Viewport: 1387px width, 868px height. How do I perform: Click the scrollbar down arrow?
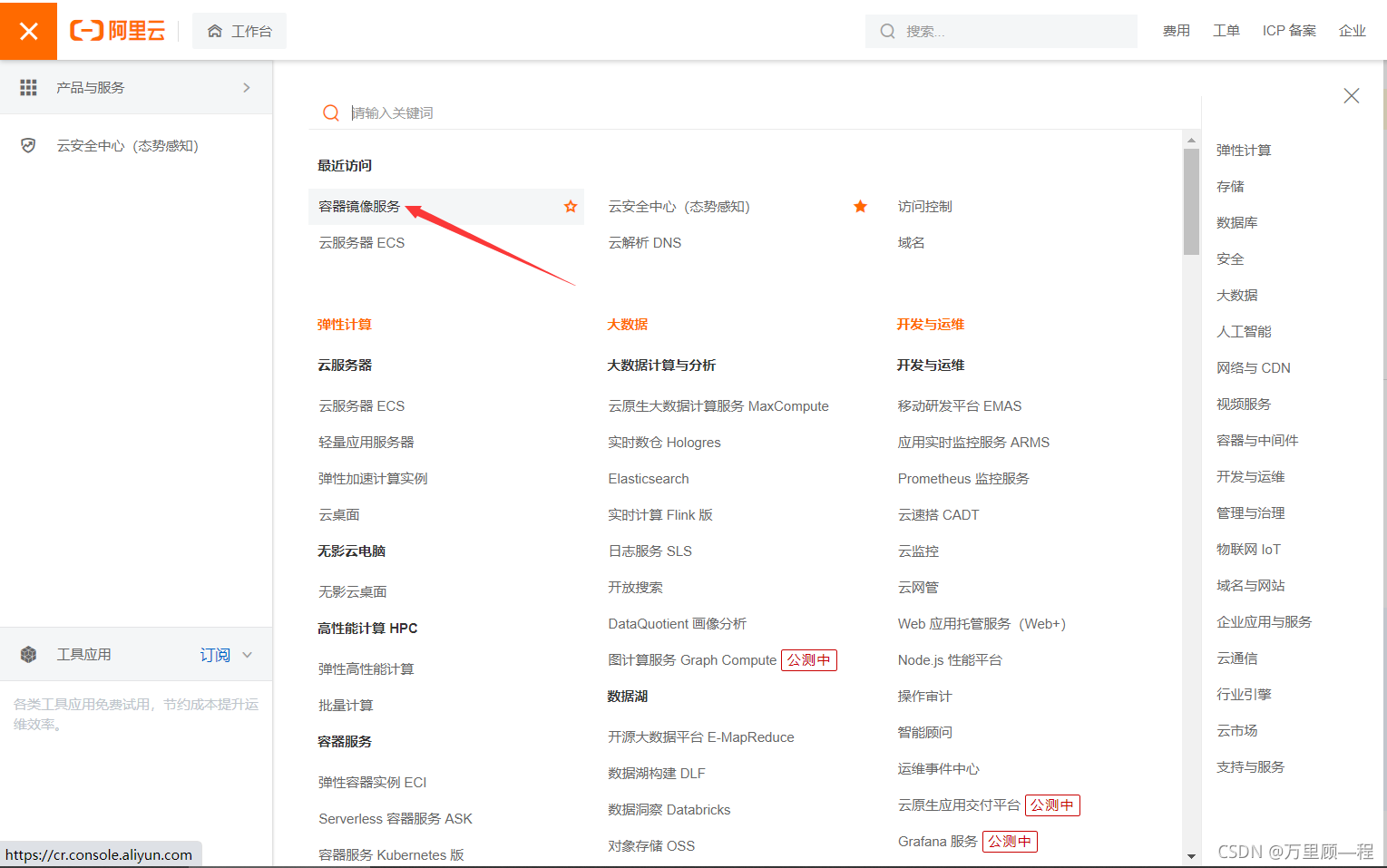1192,855
